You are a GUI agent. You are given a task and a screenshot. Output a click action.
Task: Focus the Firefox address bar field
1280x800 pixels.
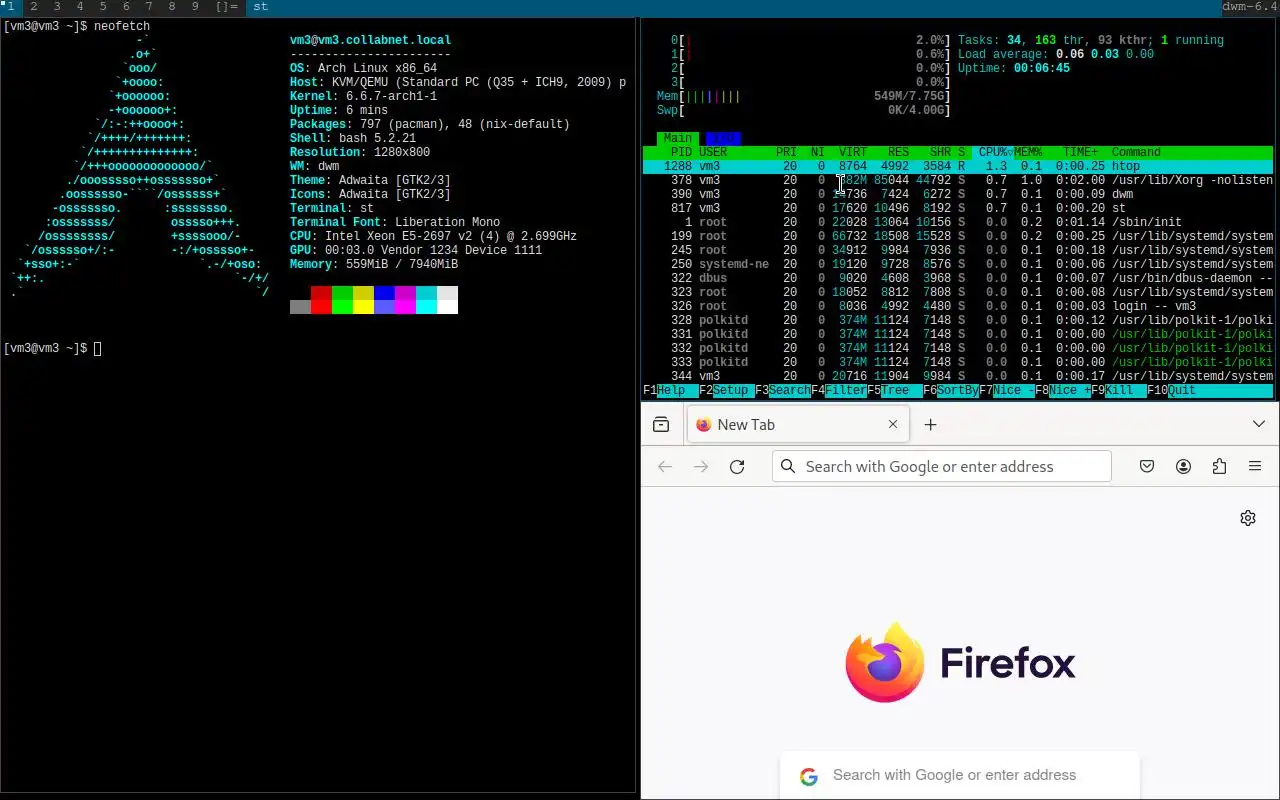[x=942, y=467]
